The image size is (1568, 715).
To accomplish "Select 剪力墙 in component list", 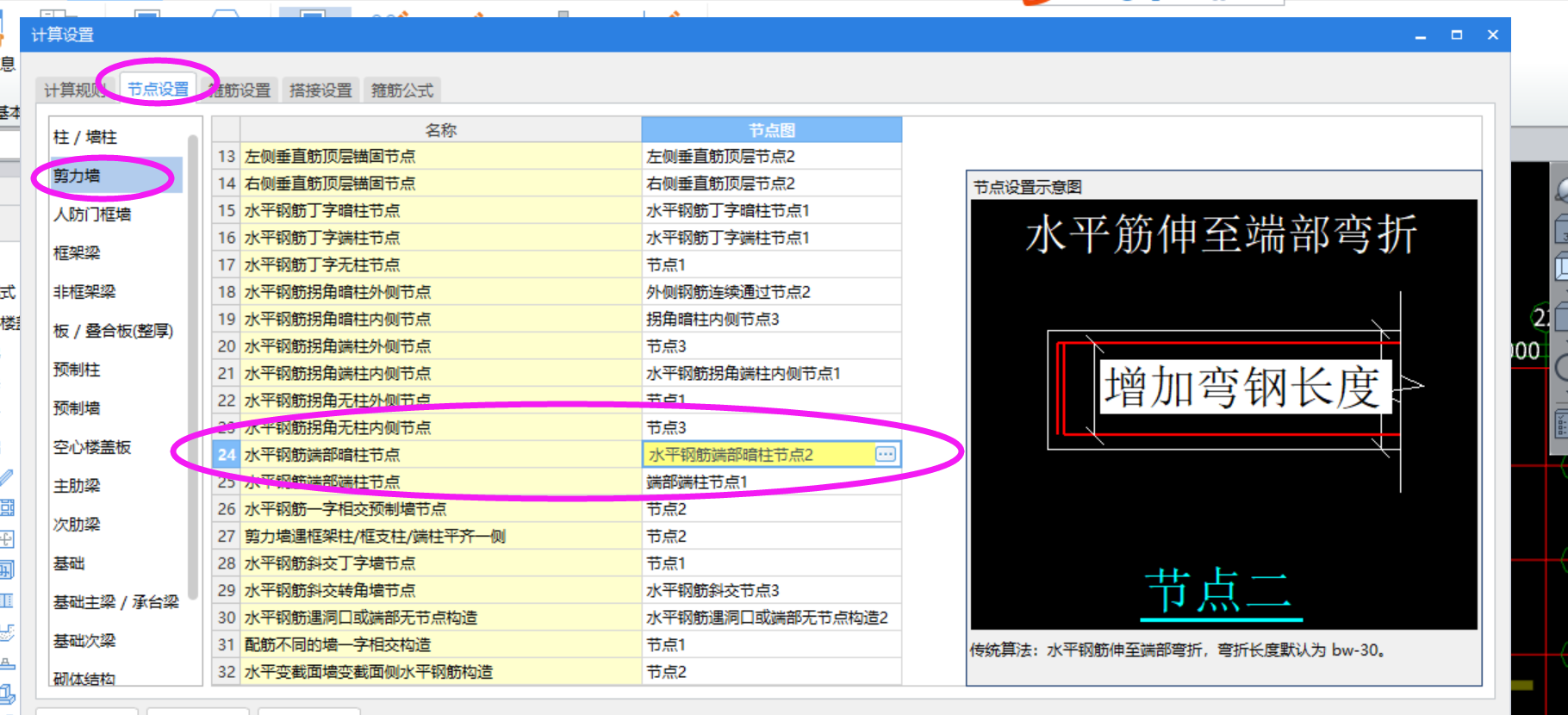I will [115, 176].
